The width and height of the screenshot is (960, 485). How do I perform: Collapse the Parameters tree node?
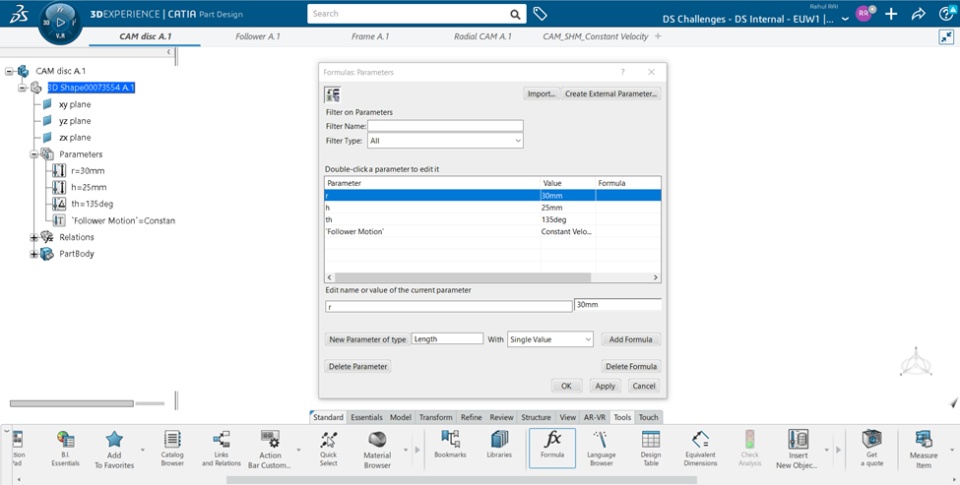tap(34, 154)
